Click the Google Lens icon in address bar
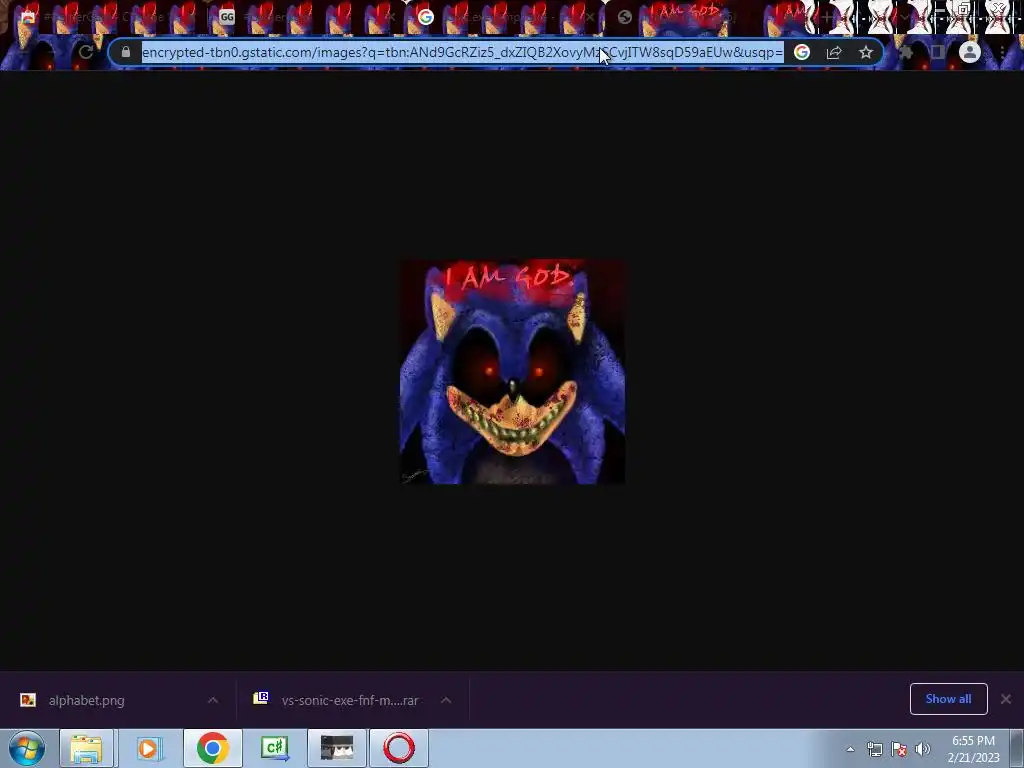The height and width of the screenshot is (768, 1024). click(802, 52)
